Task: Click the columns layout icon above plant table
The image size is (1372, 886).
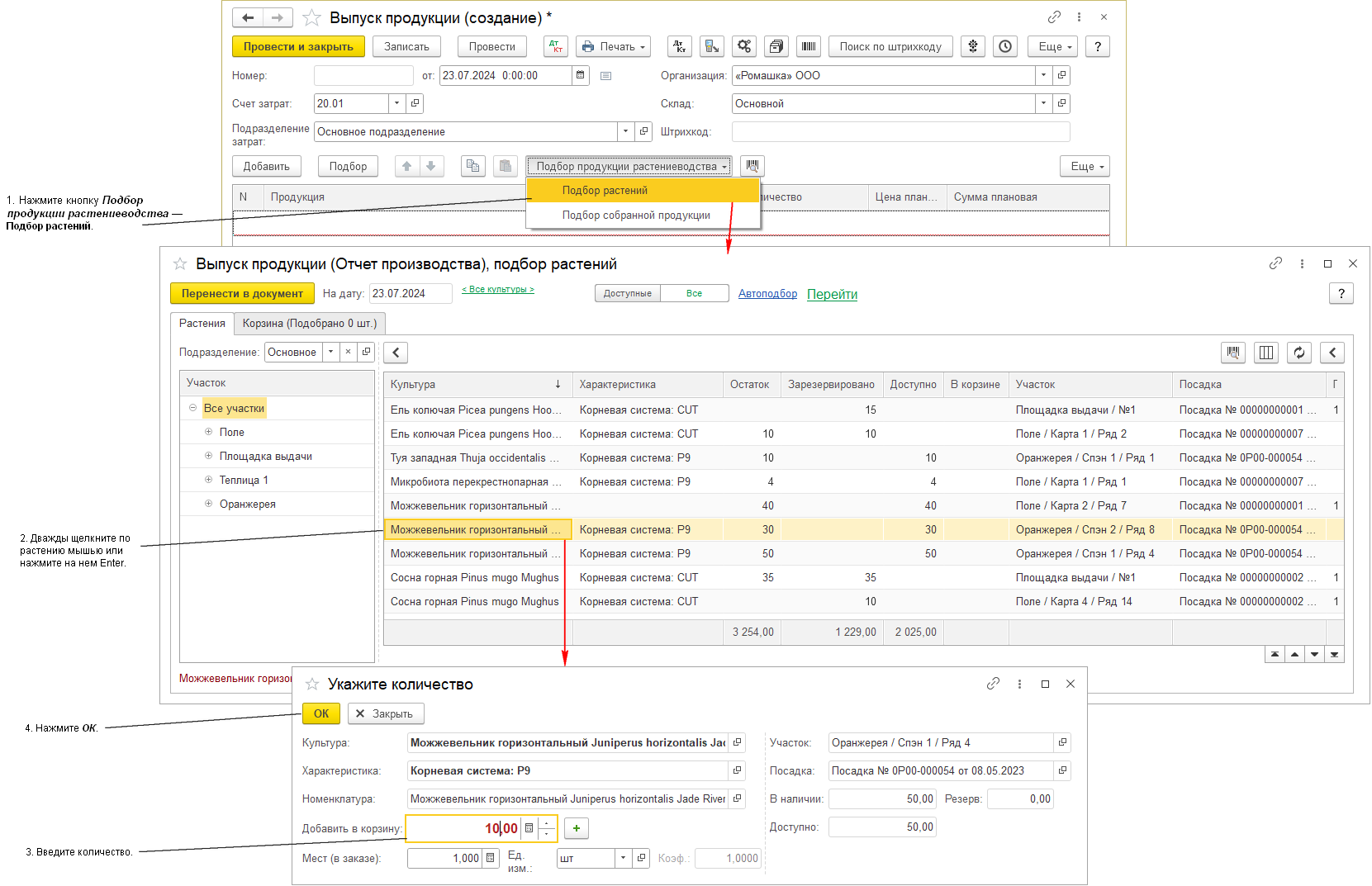Action: click(1265, 353)
